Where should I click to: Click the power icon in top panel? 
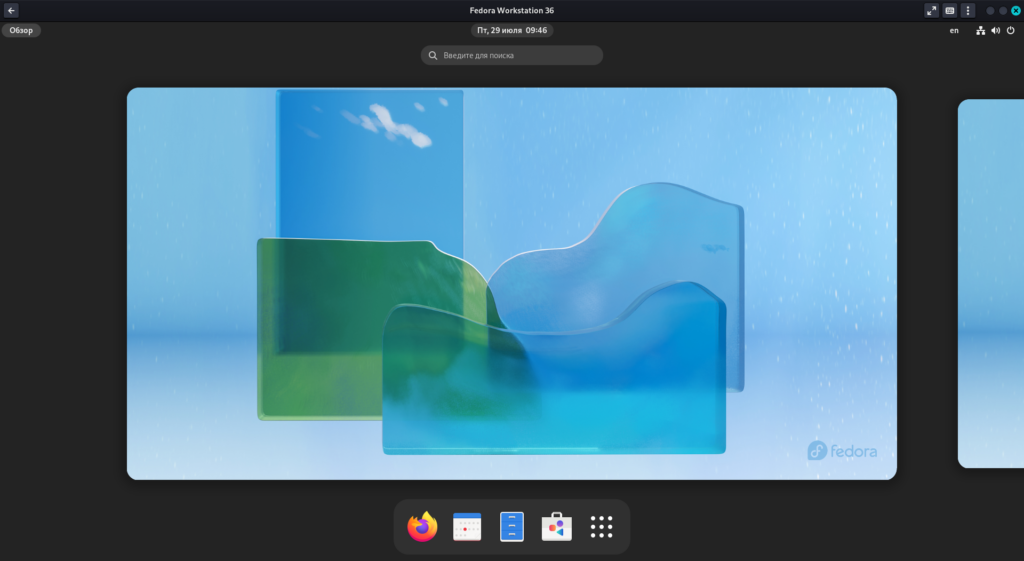click(1010, 30)
